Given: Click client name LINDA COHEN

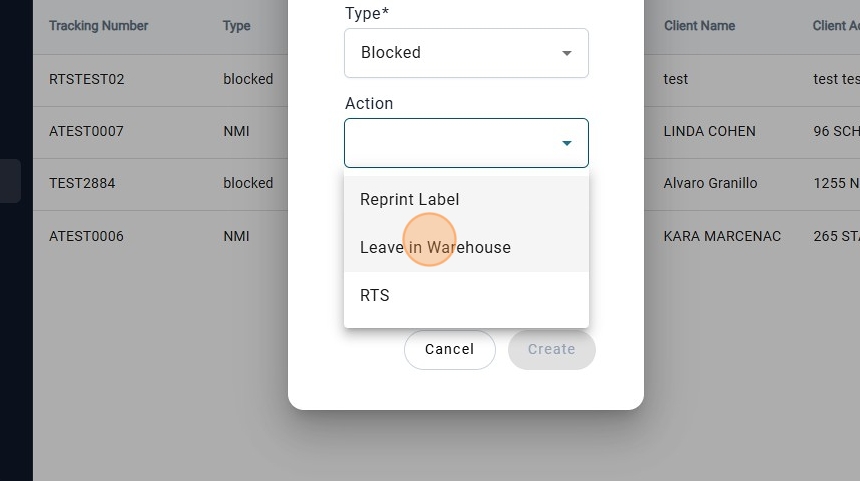Looking at the screenshot, I should tap(709, 131).
